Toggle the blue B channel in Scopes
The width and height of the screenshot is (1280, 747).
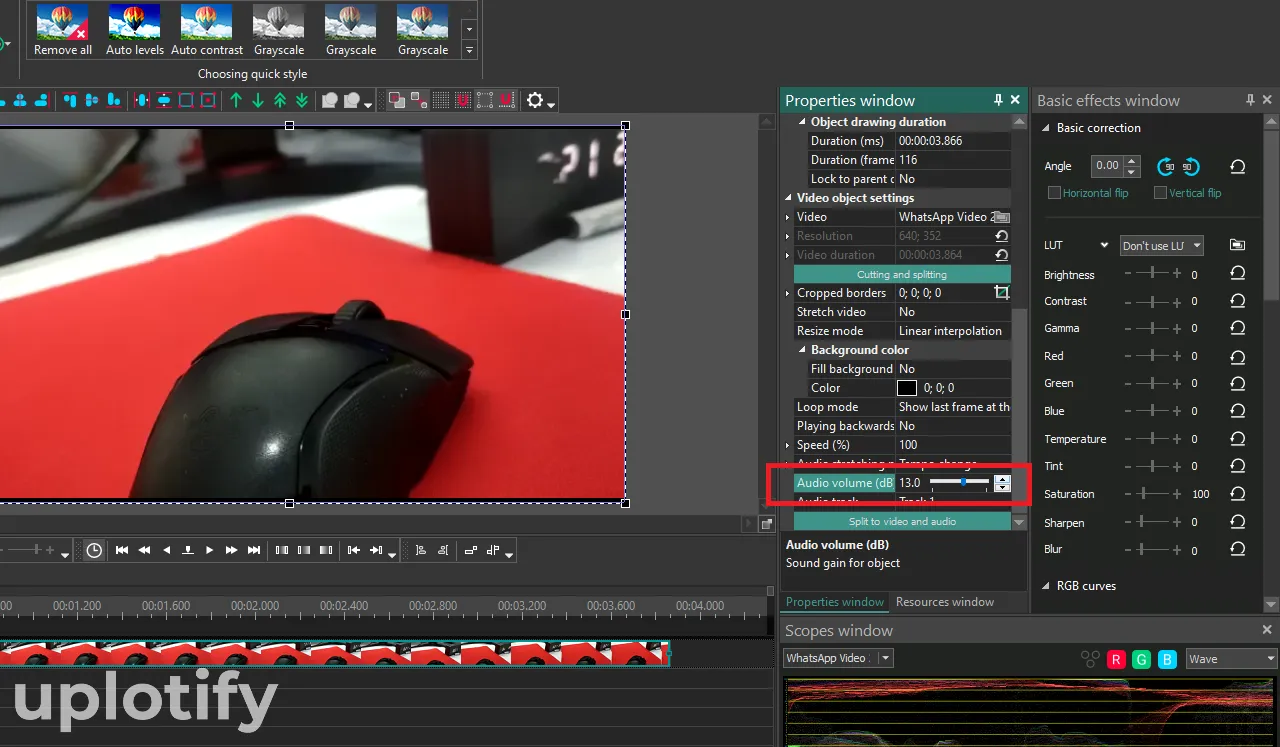click(1167, 659)
